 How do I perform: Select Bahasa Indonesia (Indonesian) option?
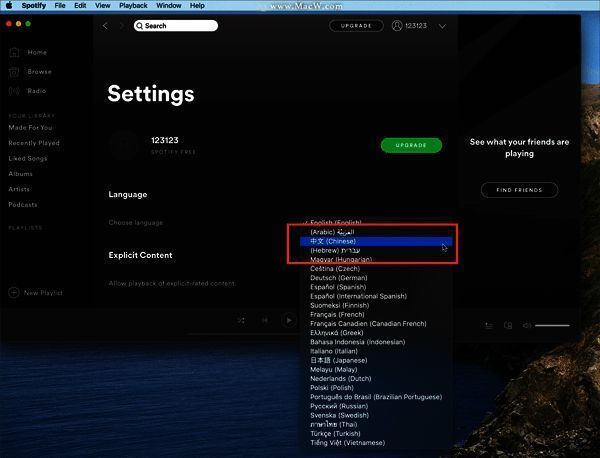coord(376,342)
